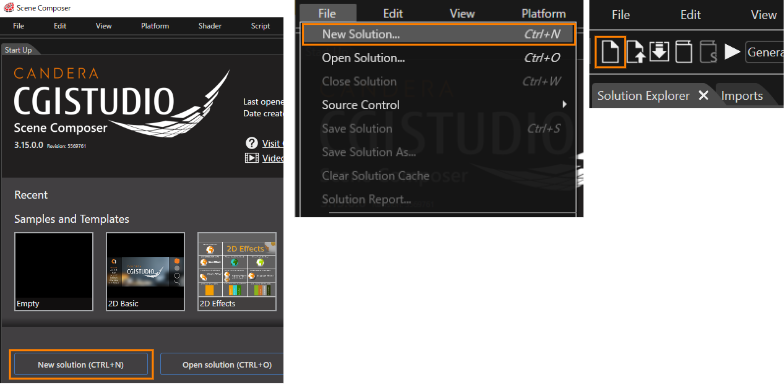Select New Solution... in the File menu
Screen dimensions: 784x384
(x=439, y=34)
